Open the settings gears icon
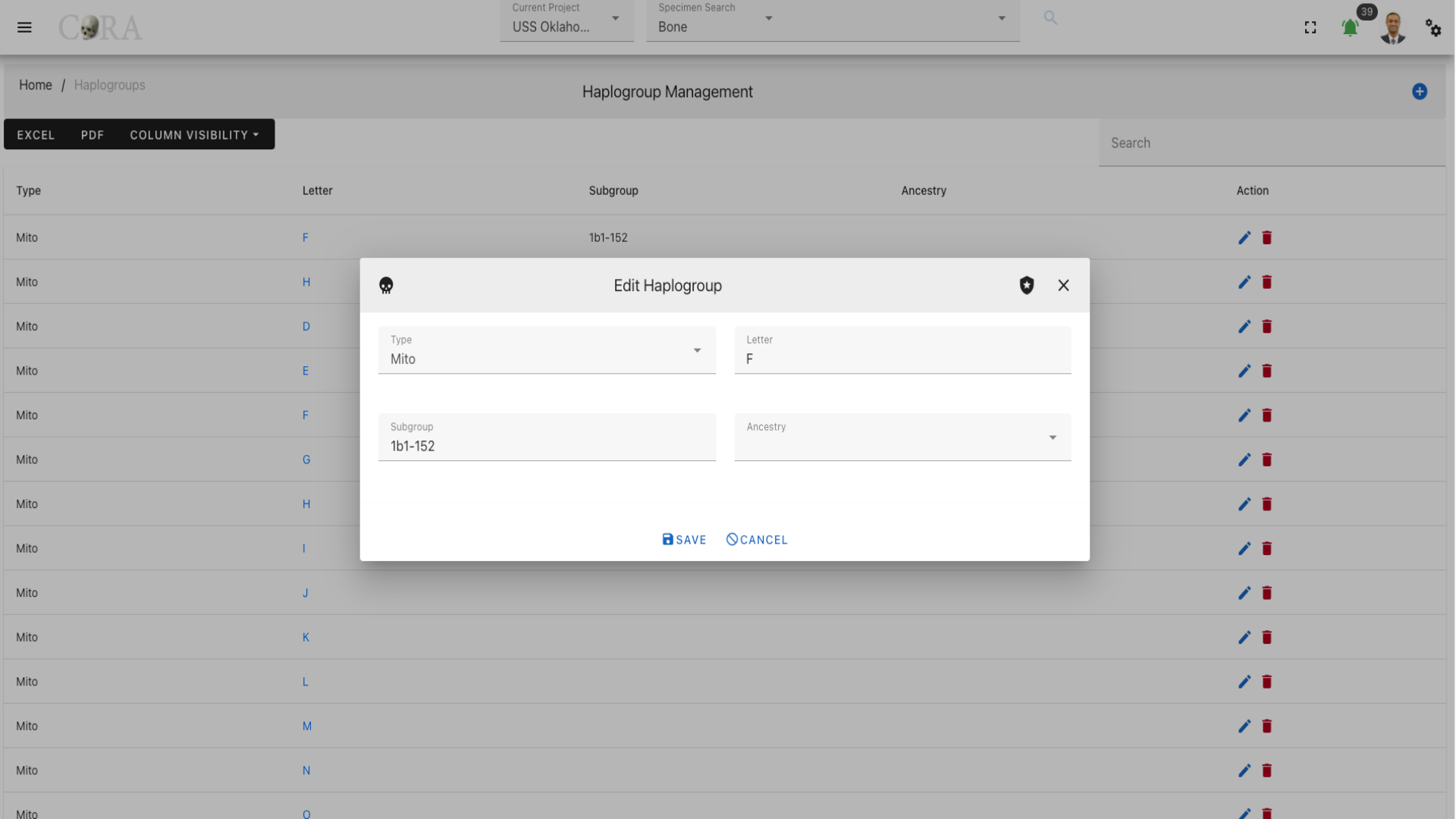This screenshot has height=819, width=1456. (1433, 27)
